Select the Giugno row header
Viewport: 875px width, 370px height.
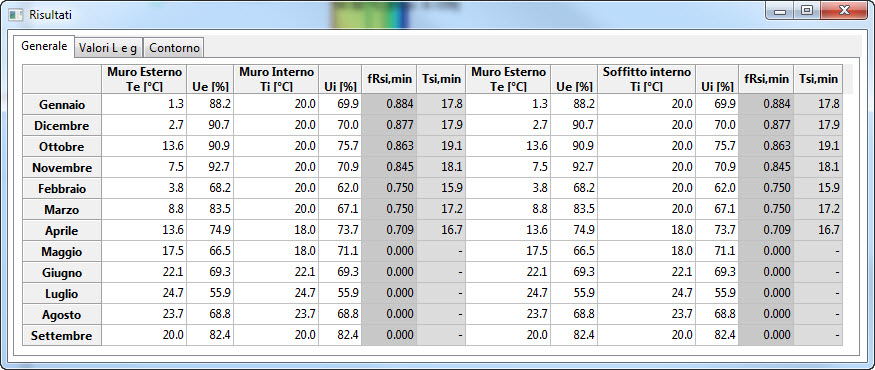62,273
